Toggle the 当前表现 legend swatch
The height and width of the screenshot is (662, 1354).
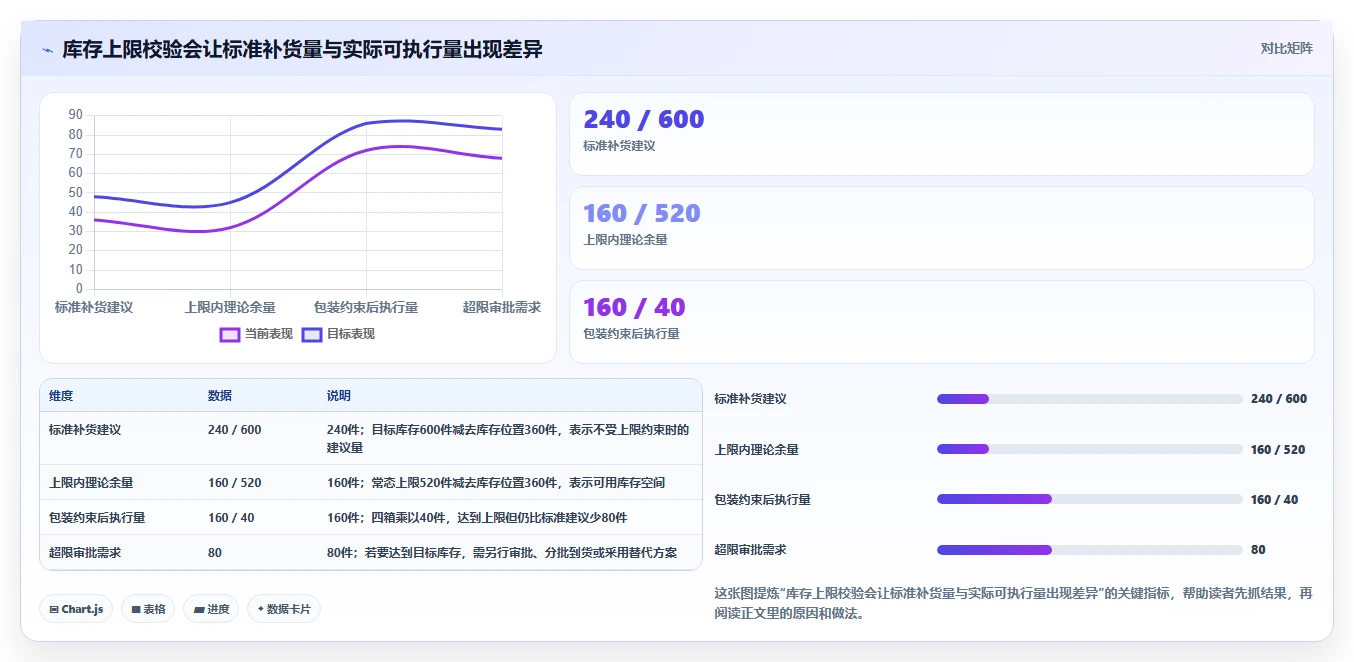click(230, 334)
